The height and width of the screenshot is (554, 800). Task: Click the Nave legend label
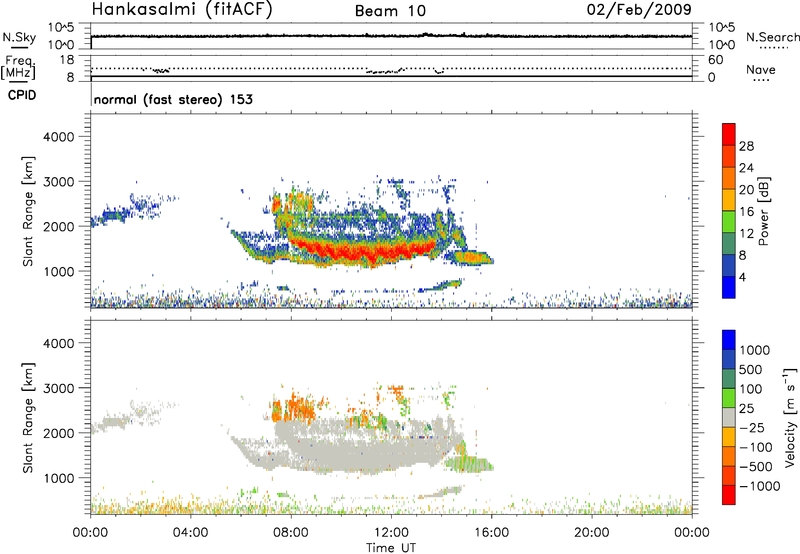tap(761, 69)
